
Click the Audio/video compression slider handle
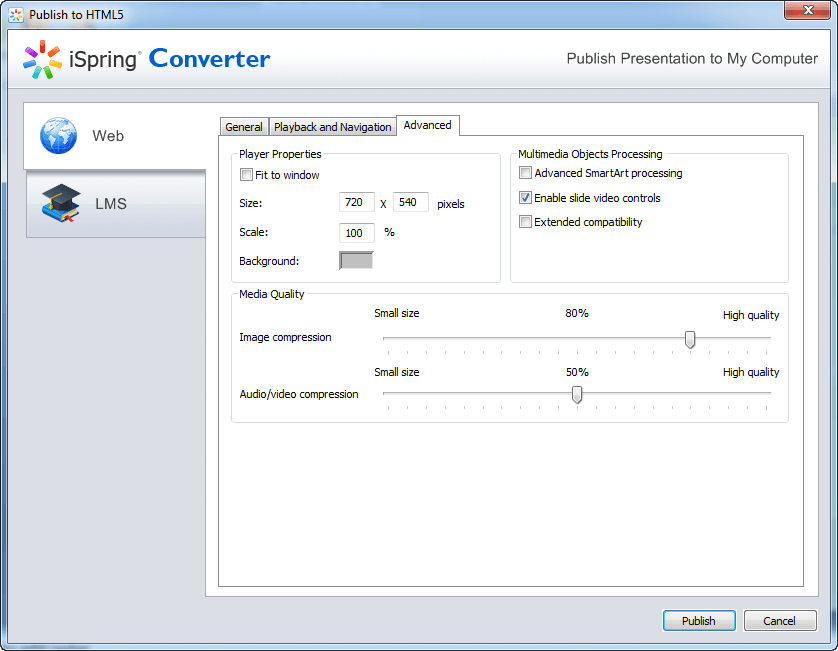tap(577, 395)
